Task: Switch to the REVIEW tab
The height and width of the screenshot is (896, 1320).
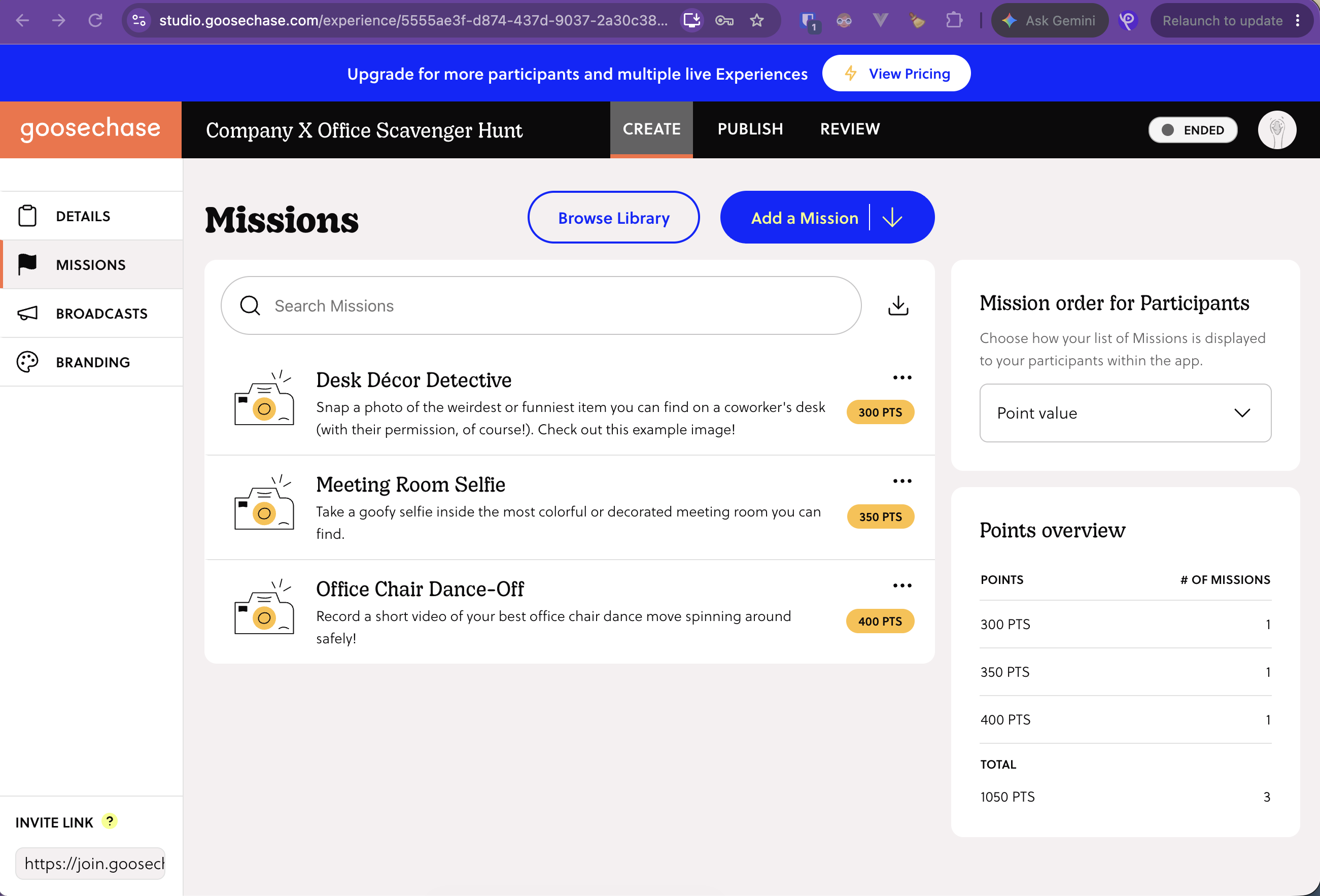Action: pyautogui.click(x=850, y=129)
